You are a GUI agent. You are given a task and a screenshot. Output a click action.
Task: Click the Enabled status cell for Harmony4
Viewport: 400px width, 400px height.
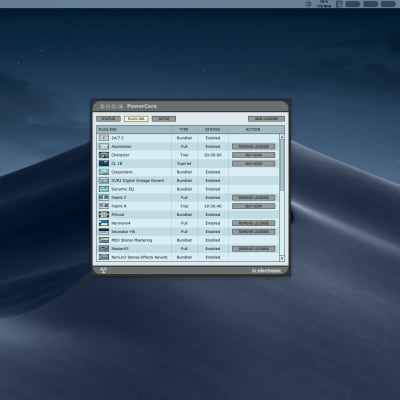[213, 223]
